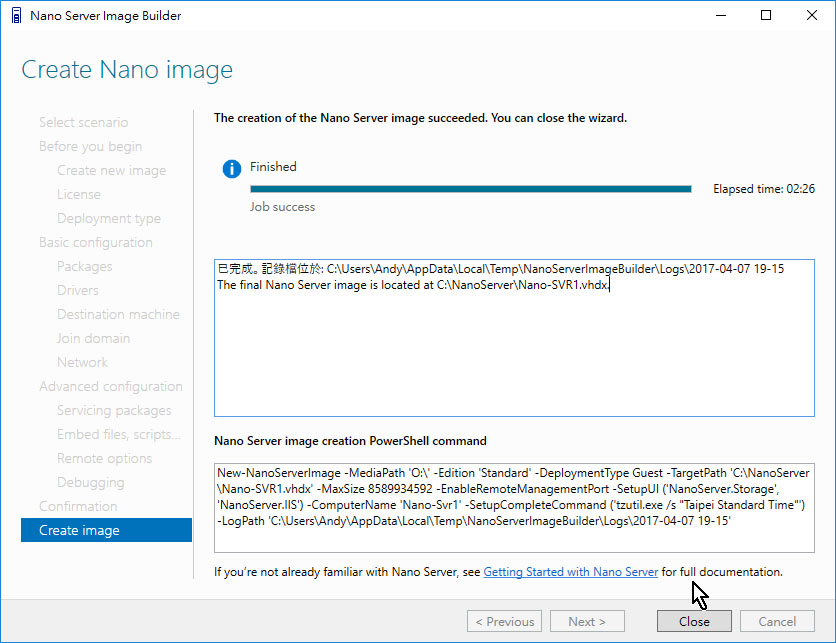Image resolution: width=836 pixels, height=643 pixels.
Task: Select the Drivers step
Action: pos(77,290)
